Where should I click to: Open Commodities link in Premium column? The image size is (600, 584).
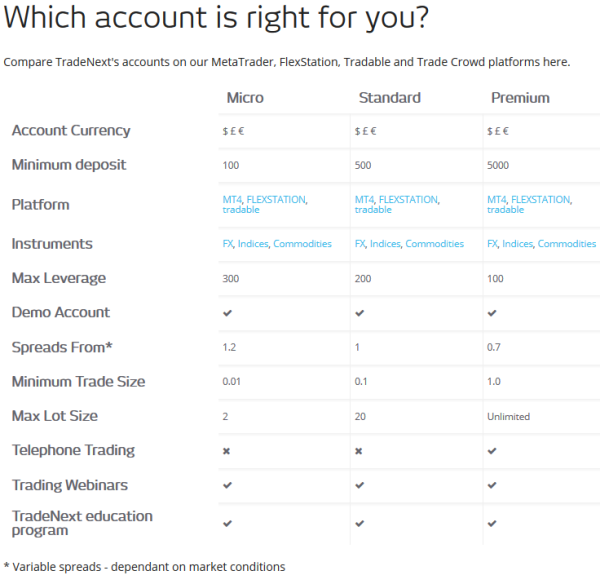[567, 244]
